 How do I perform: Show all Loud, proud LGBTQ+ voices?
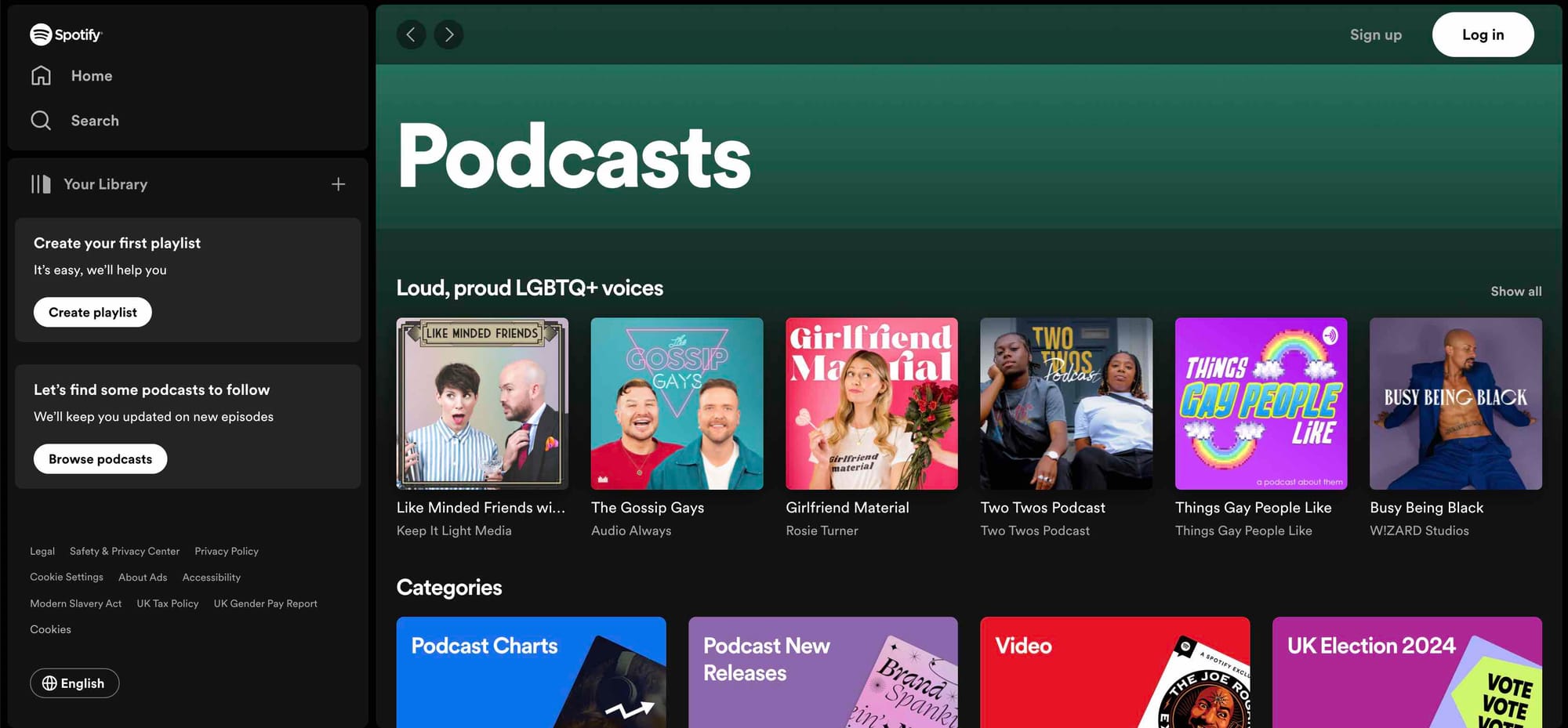click(x=1515, y=291)
